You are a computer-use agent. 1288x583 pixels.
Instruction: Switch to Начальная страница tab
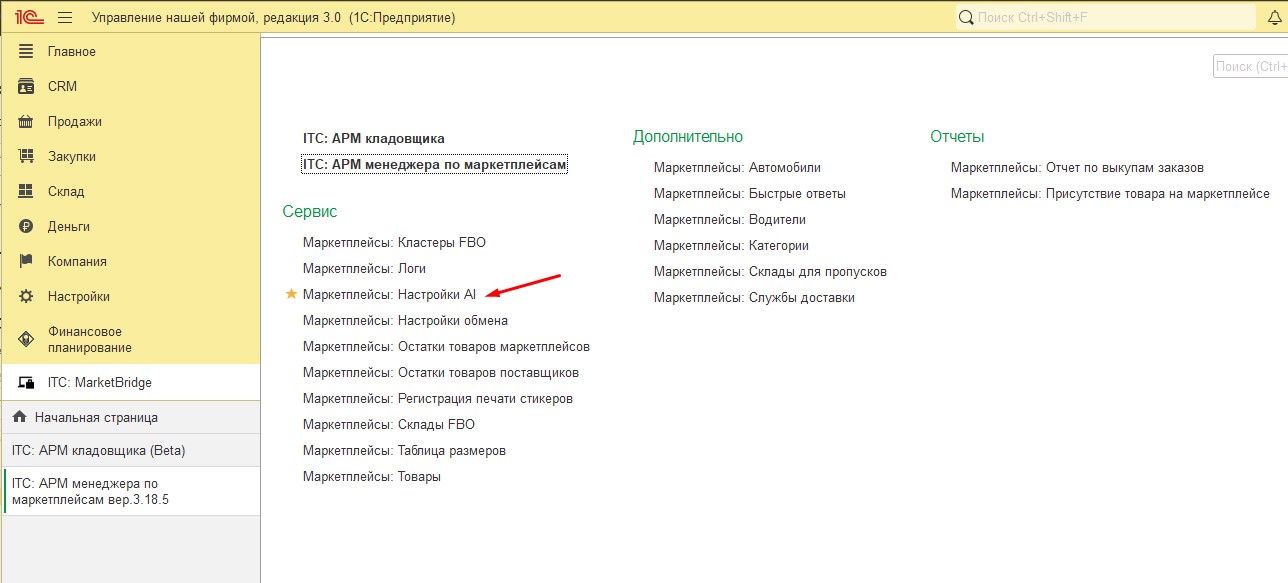pyautogui.click(x=130, y=417)
